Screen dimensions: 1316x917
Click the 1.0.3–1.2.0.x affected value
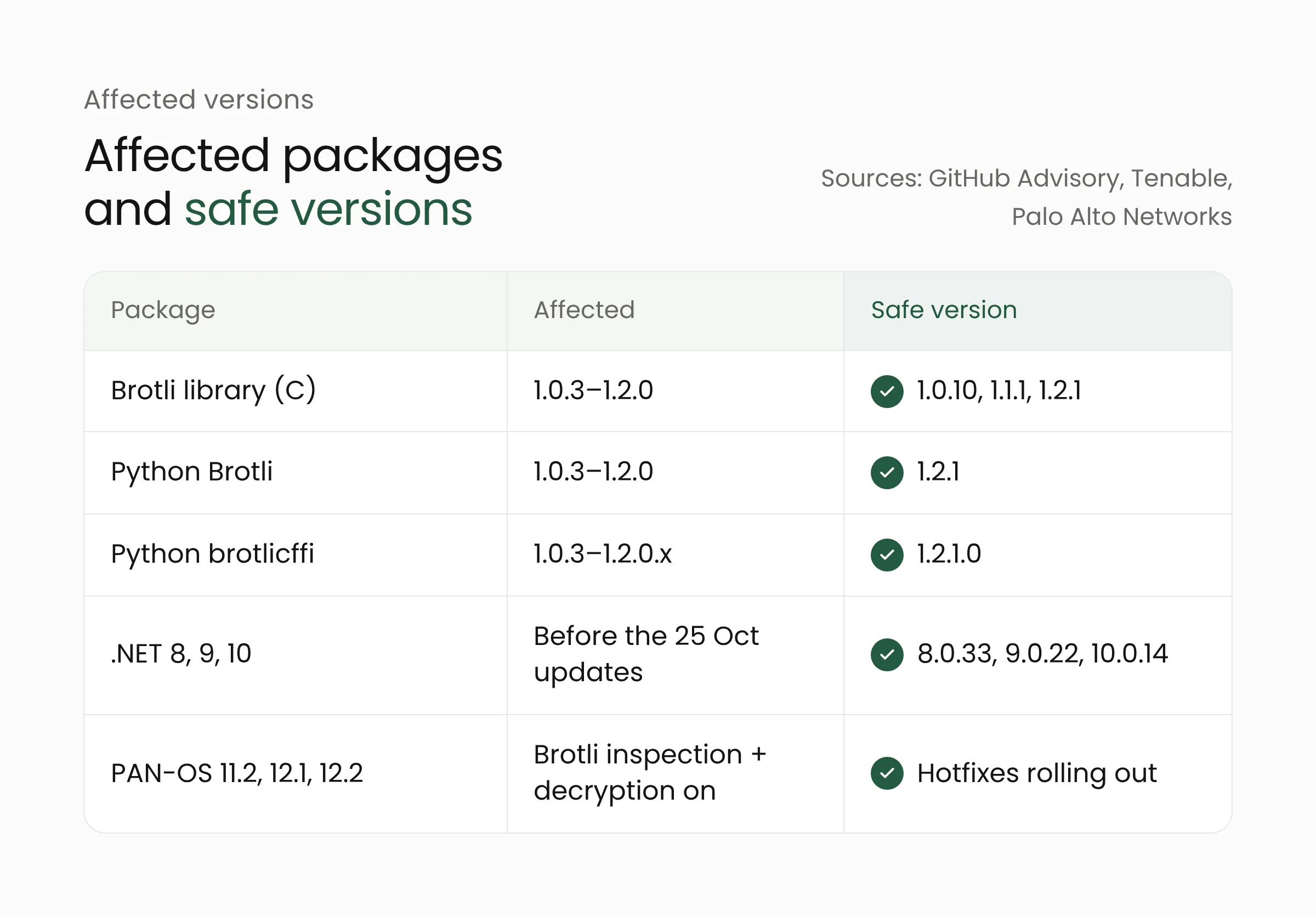tap(603, 553)
